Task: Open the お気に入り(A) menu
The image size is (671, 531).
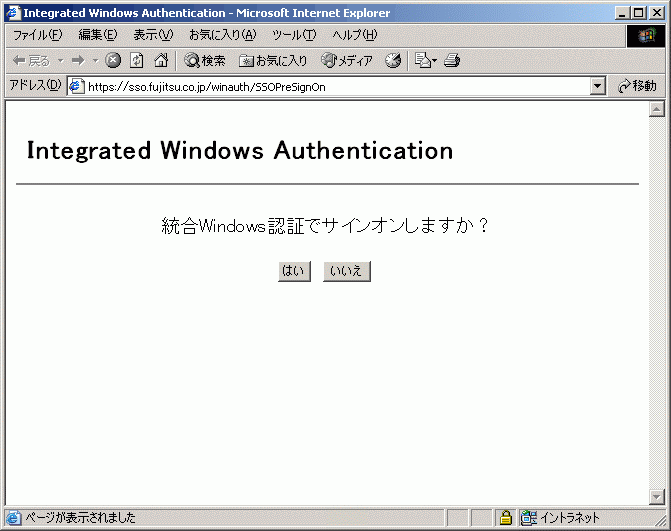Action: pos(223,35)
